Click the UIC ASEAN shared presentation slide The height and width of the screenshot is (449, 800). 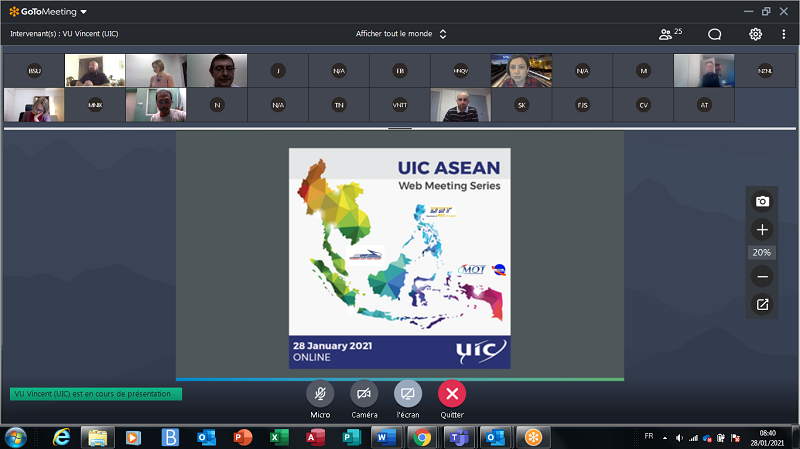point(399,258)
